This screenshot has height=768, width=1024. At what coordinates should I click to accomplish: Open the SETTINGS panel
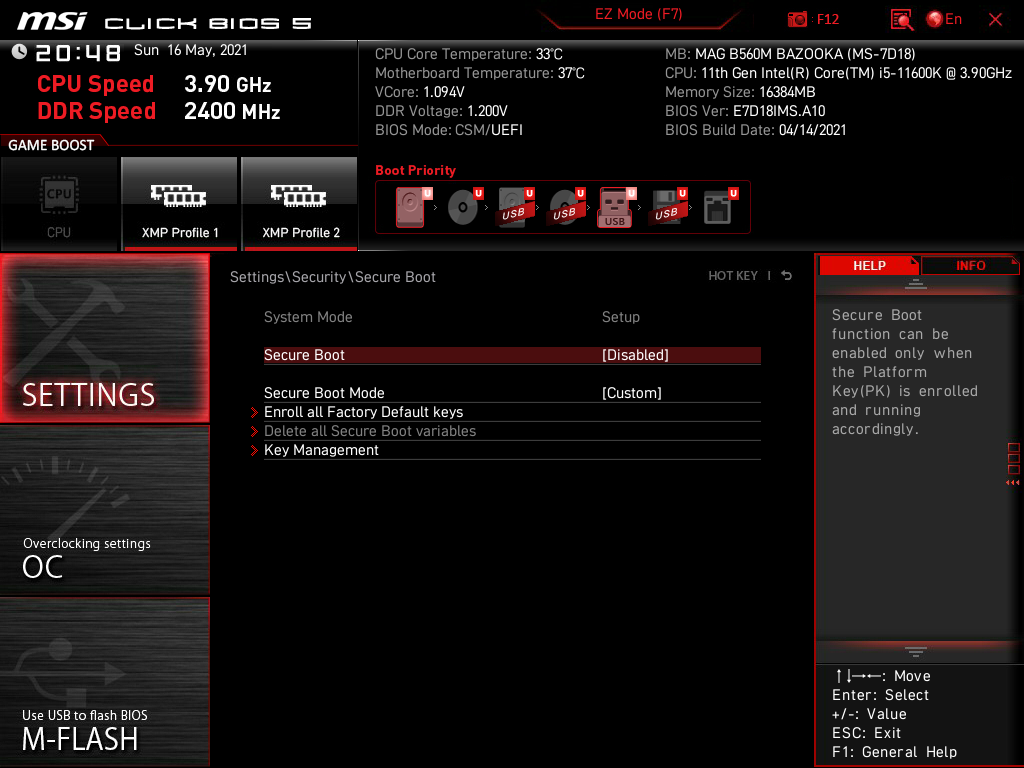coord(104,338)
